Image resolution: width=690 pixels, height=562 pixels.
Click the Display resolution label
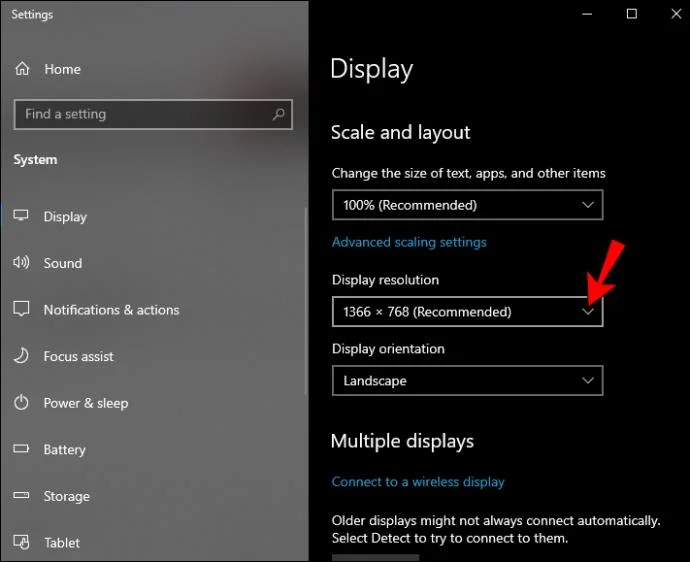[x=385, y=280]
